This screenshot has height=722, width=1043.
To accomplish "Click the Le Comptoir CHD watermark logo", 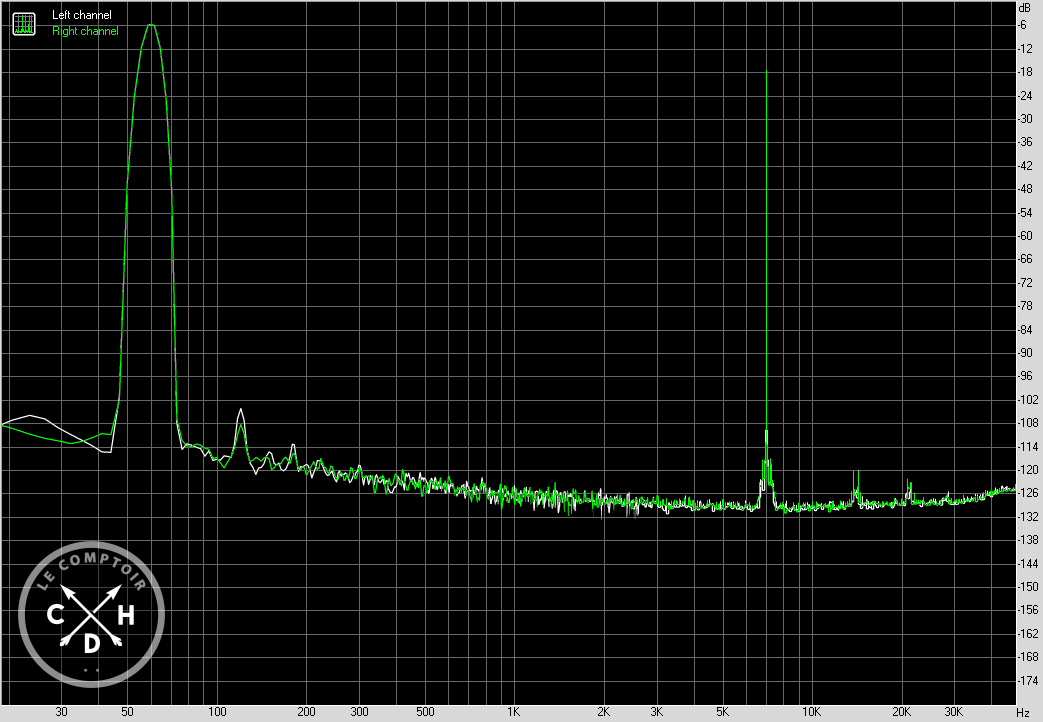I will [x=91, y=613].
